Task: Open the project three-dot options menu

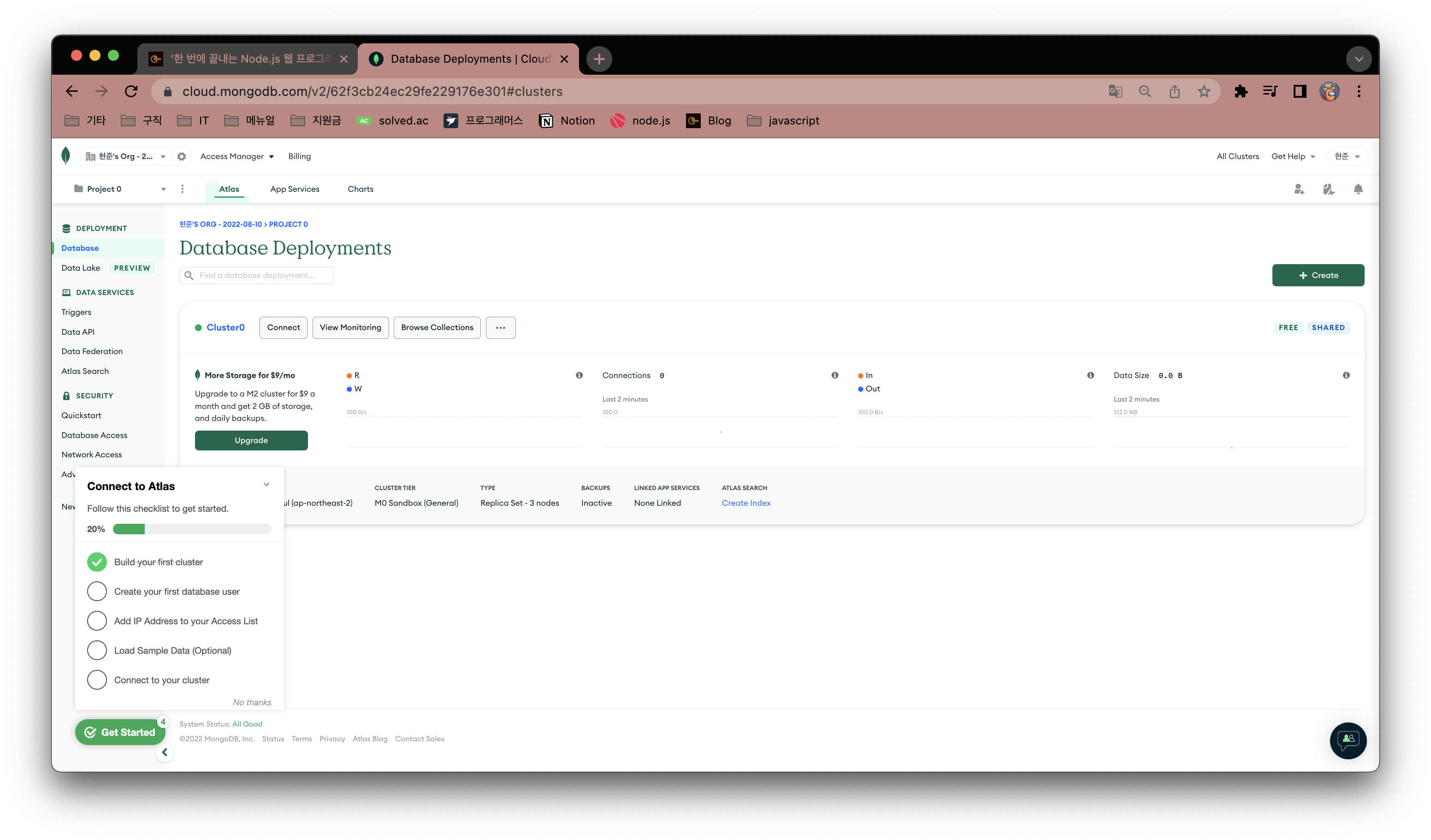Action: (x=182, y=189)
